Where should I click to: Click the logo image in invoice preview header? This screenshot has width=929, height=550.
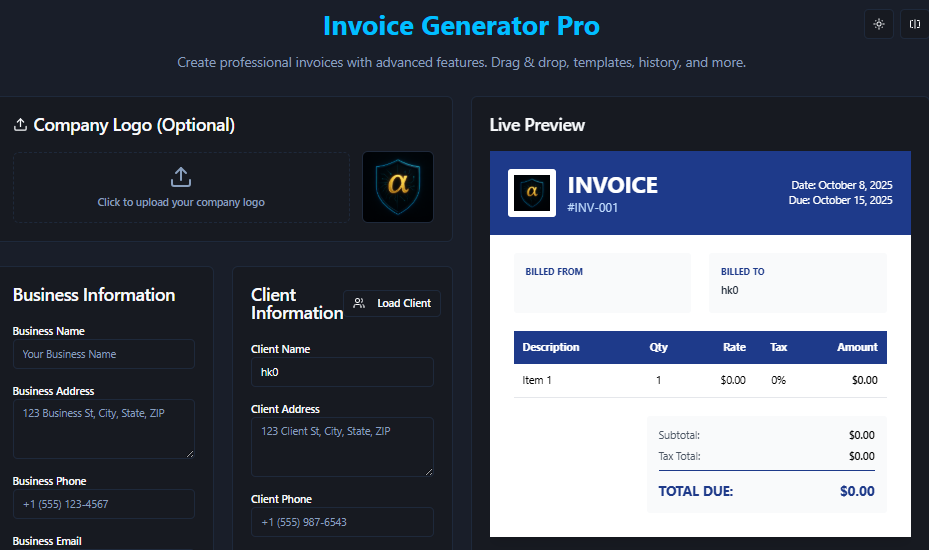[531, 193]
